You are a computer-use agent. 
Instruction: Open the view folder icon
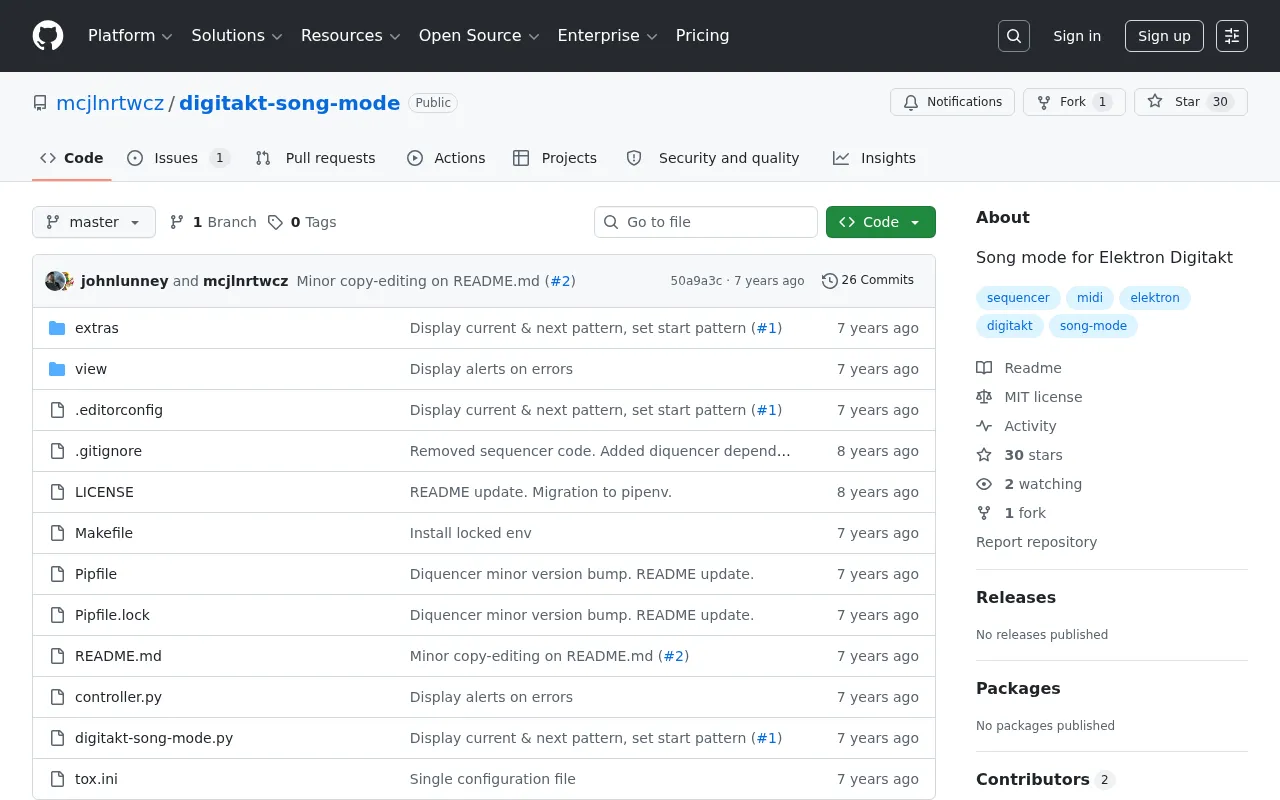click(x=57, y=369)
